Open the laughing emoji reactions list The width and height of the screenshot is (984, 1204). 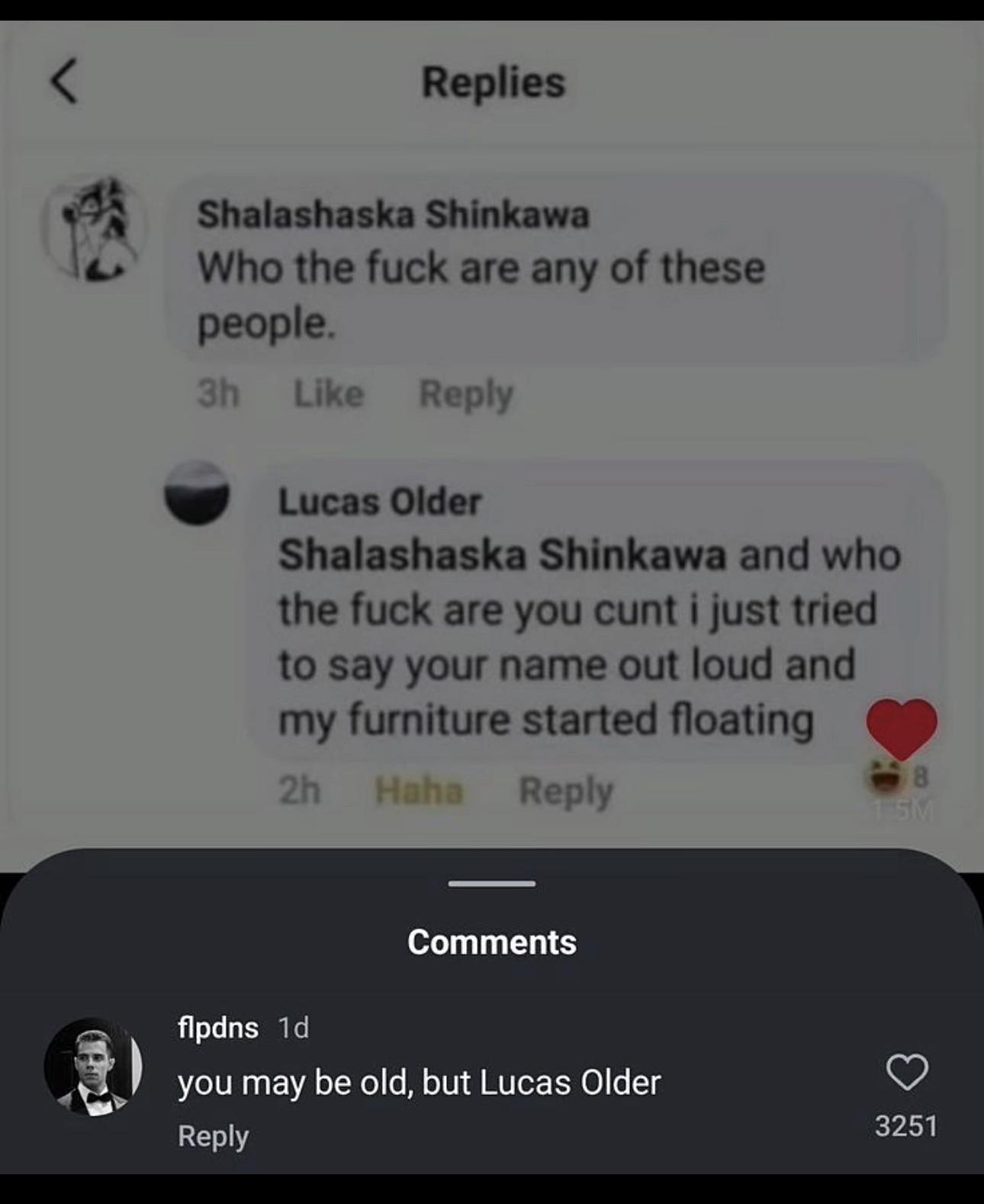click(885, 776)
